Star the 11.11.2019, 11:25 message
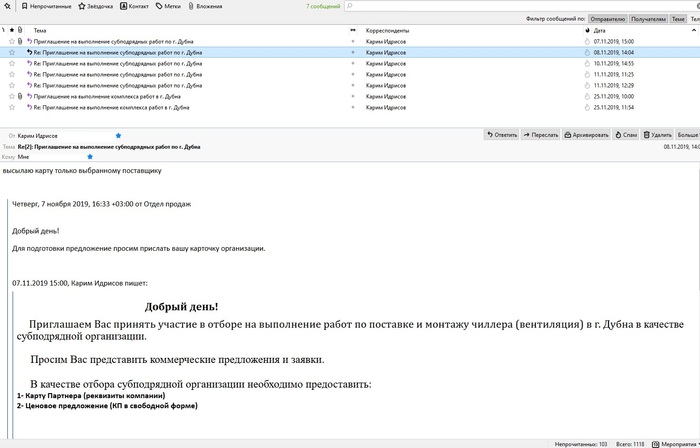Image resolution: width=700 pixels, height=448 pixels. pyautogui.click(x=12, y=75)
